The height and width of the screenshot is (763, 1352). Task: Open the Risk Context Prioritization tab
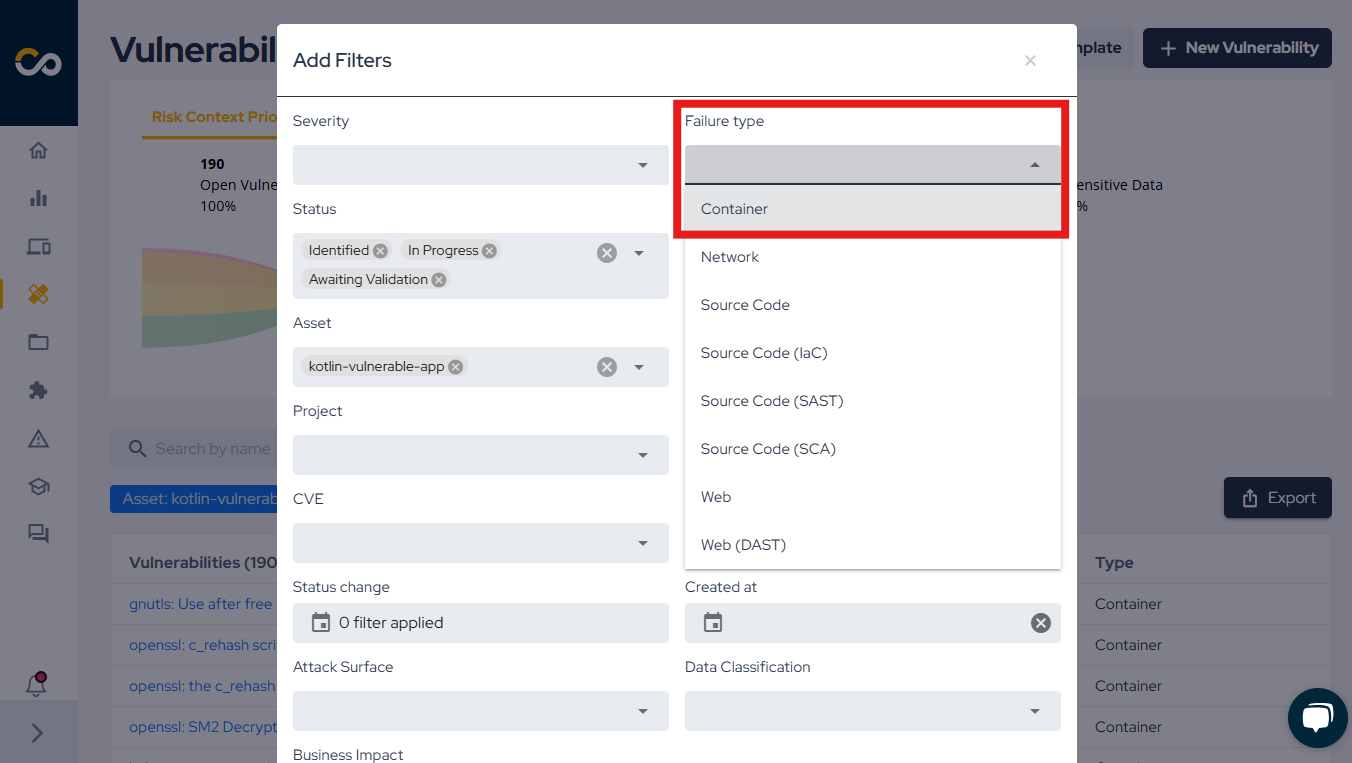click(x=214, y=117)
